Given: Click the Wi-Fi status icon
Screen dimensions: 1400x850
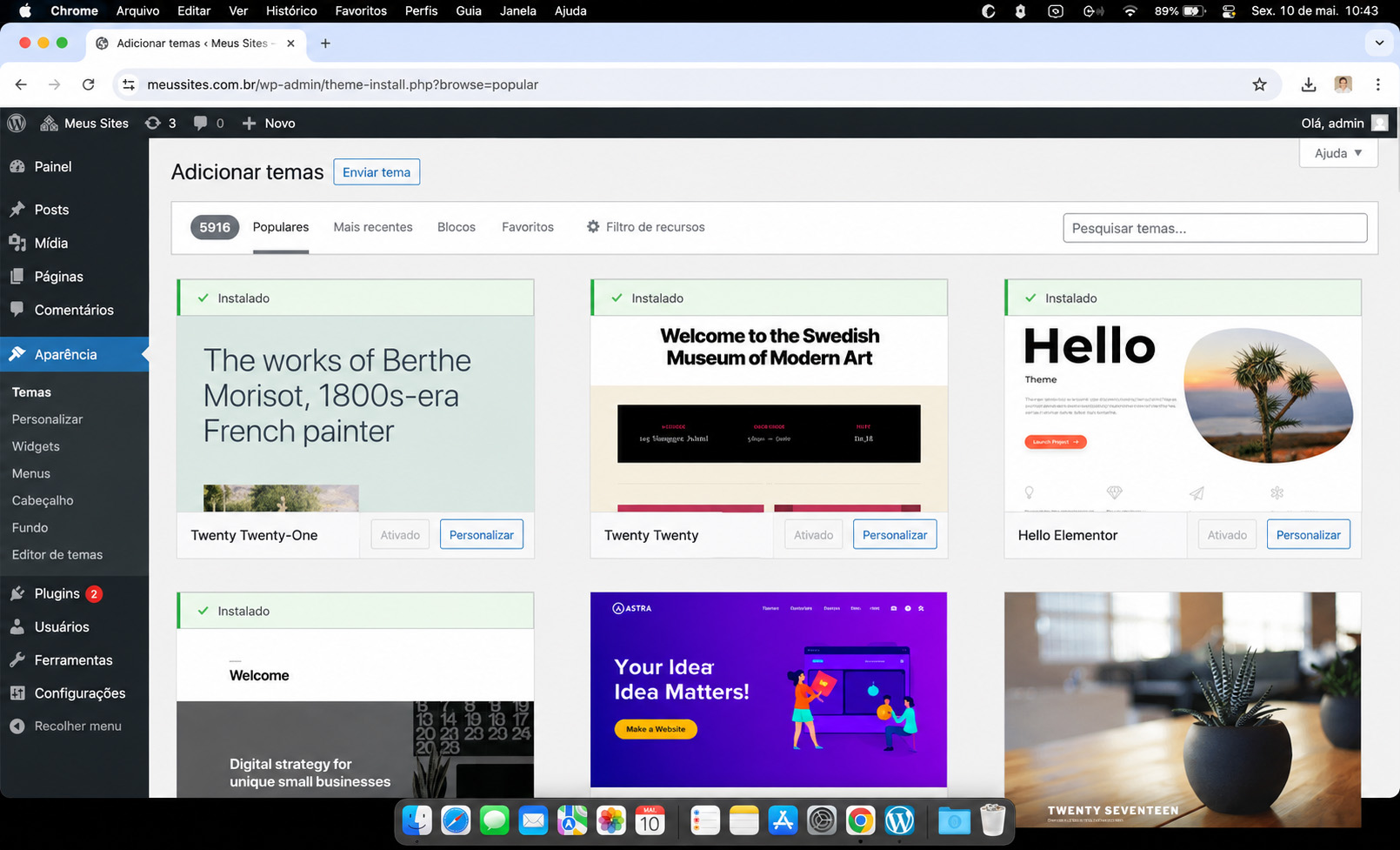Looking at the screenshot, I should [x=1130, y=11].
